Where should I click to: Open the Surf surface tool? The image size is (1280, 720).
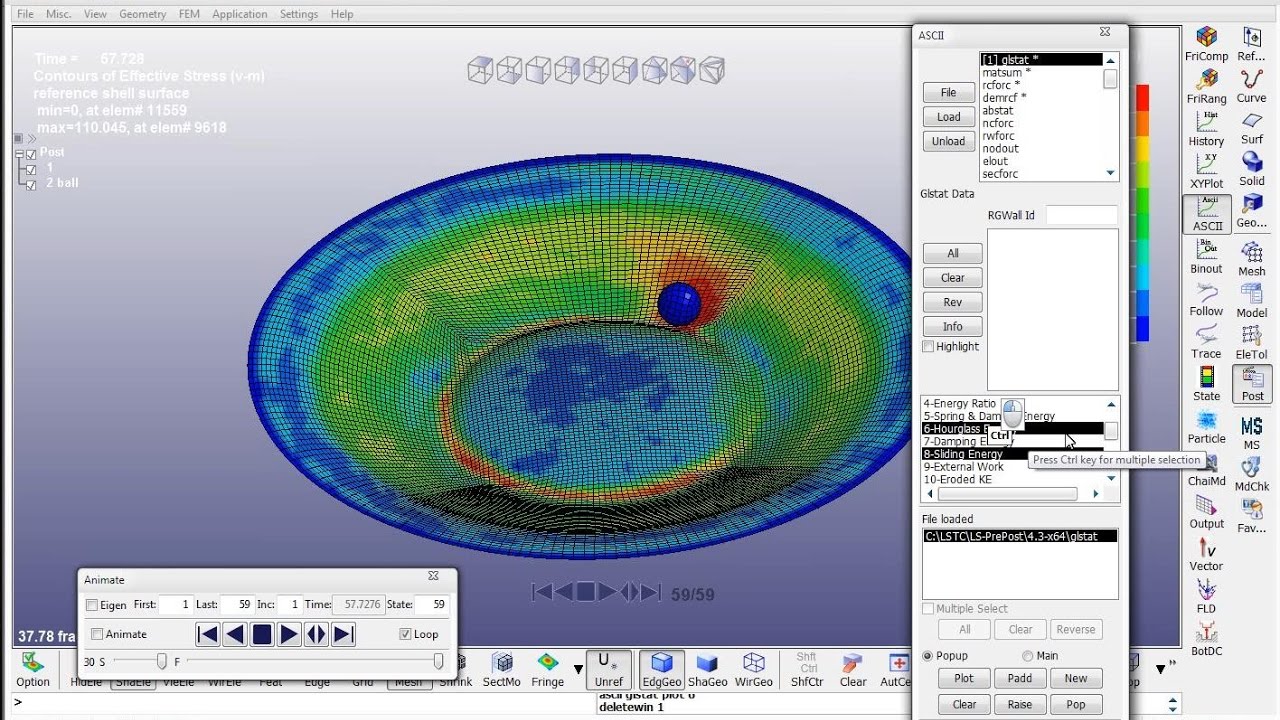[1252, 129]
